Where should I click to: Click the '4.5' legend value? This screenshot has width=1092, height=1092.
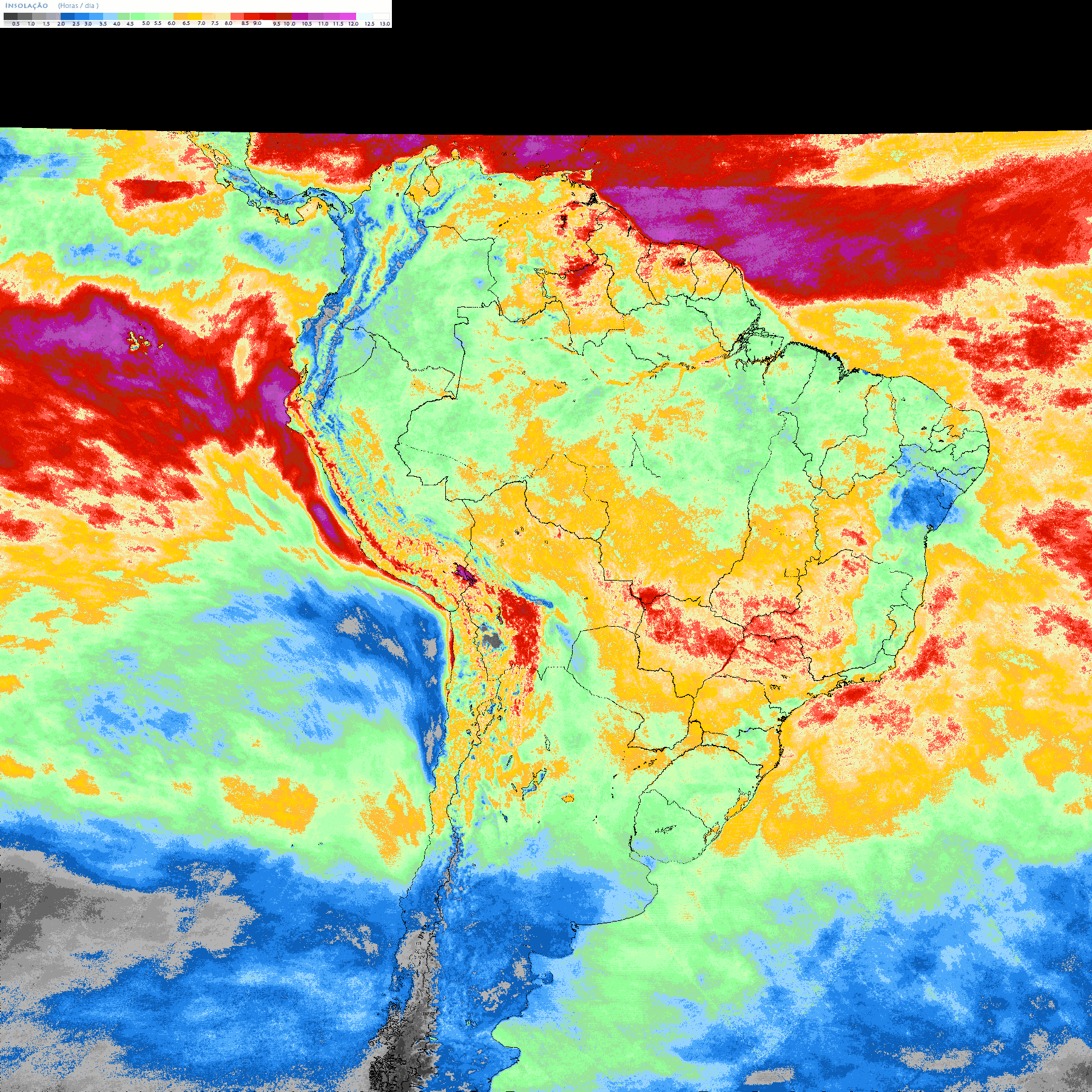click(x=130, y=24)
